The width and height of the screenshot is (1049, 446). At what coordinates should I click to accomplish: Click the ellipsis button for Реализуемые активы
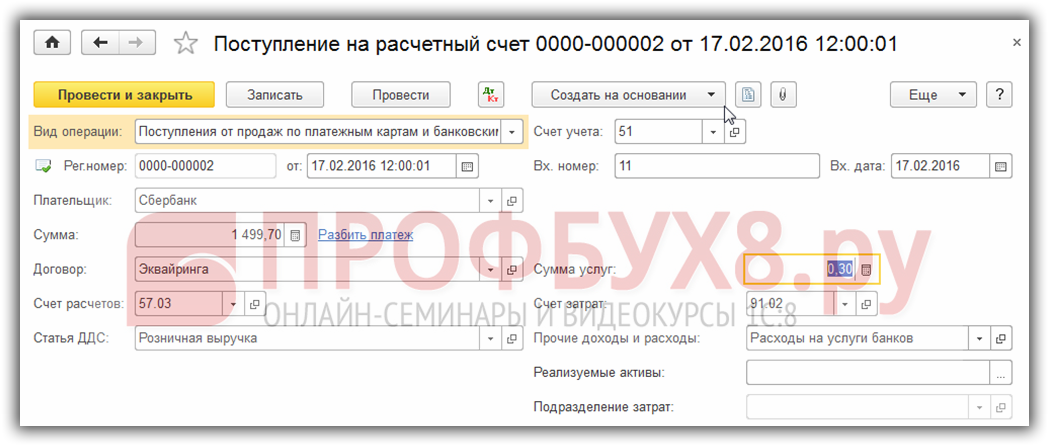click(x=1001, y=373)
